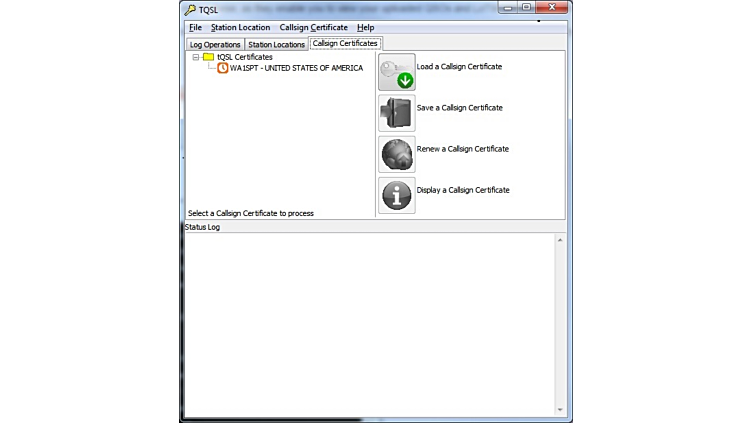Open the Station Location menu

[240, 27]
